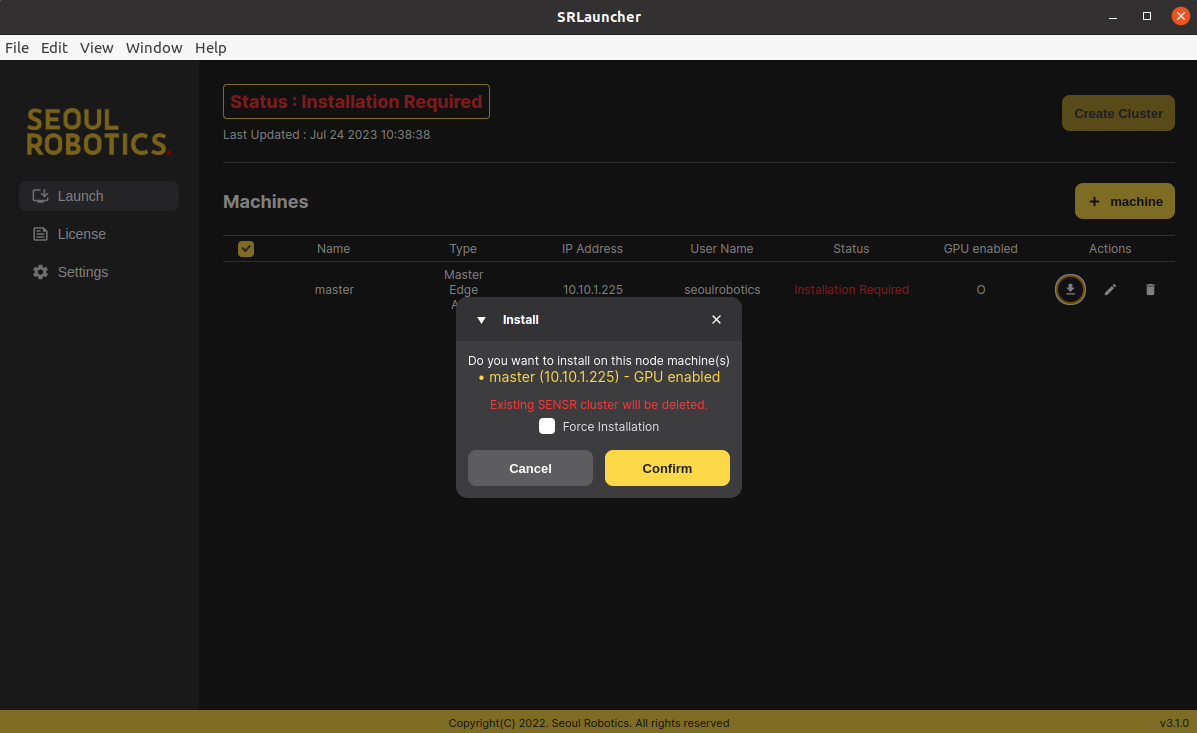
Task: Click the Machines section heading
Action: [266, 202]
